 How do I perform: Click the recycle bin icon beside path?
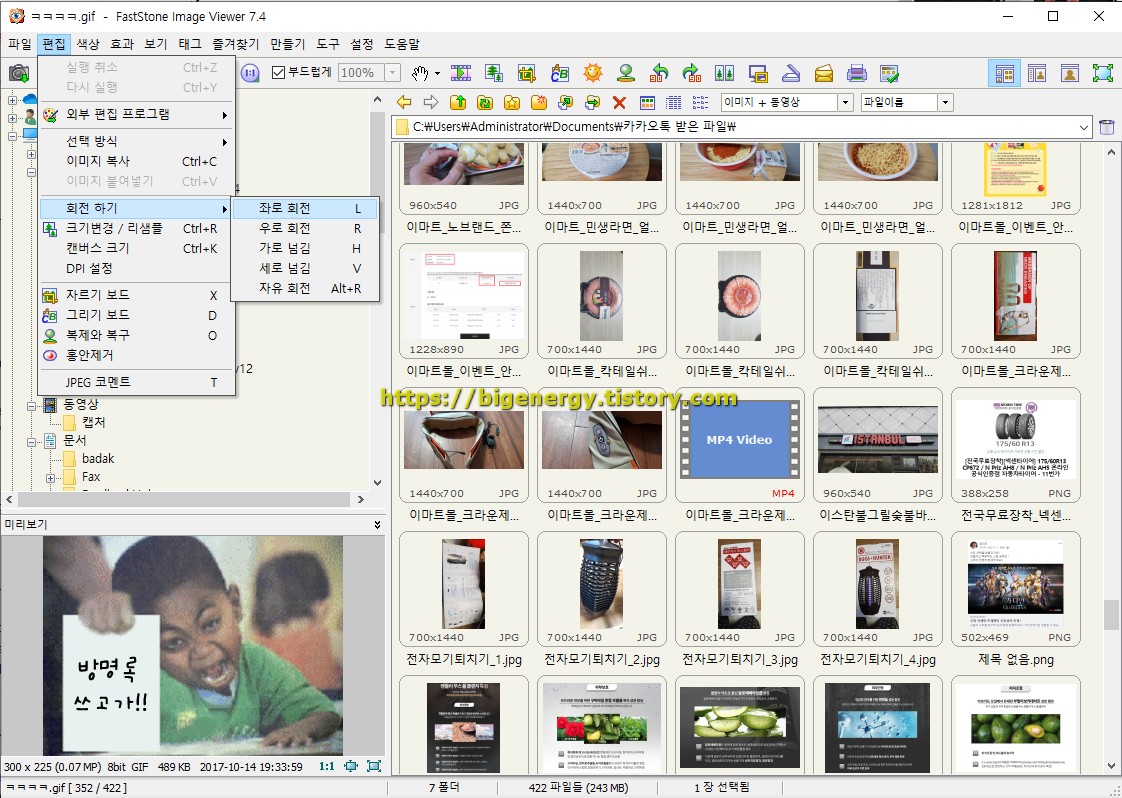[x=1106, y=127]
